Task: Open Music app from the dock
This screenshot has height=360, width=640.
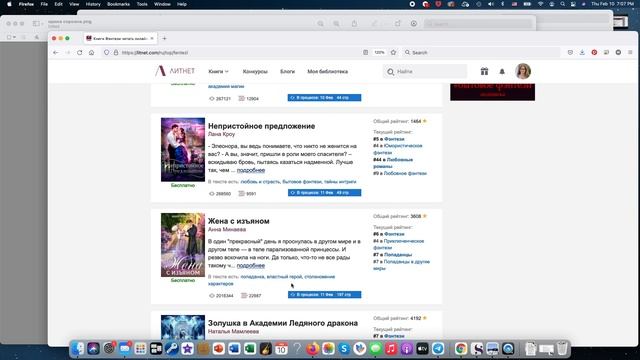Action: click(391, 349)
